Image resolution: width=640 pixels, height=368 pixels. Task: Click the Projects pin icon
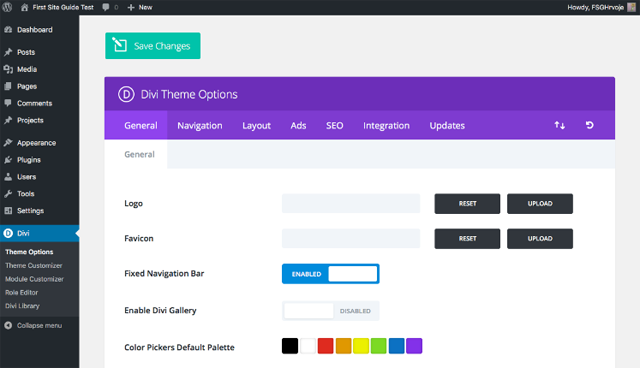(x=8, y=120)
